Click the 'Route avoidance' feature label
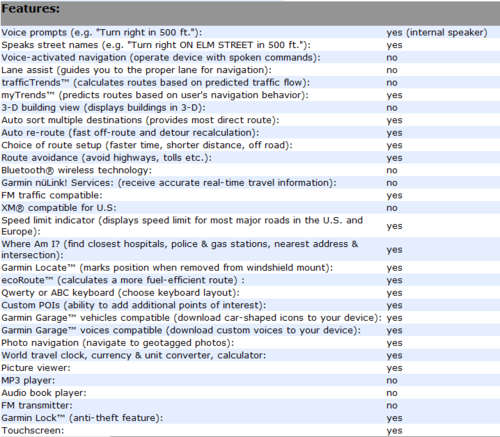The image size is (500, 437). [x=106, y=158]
